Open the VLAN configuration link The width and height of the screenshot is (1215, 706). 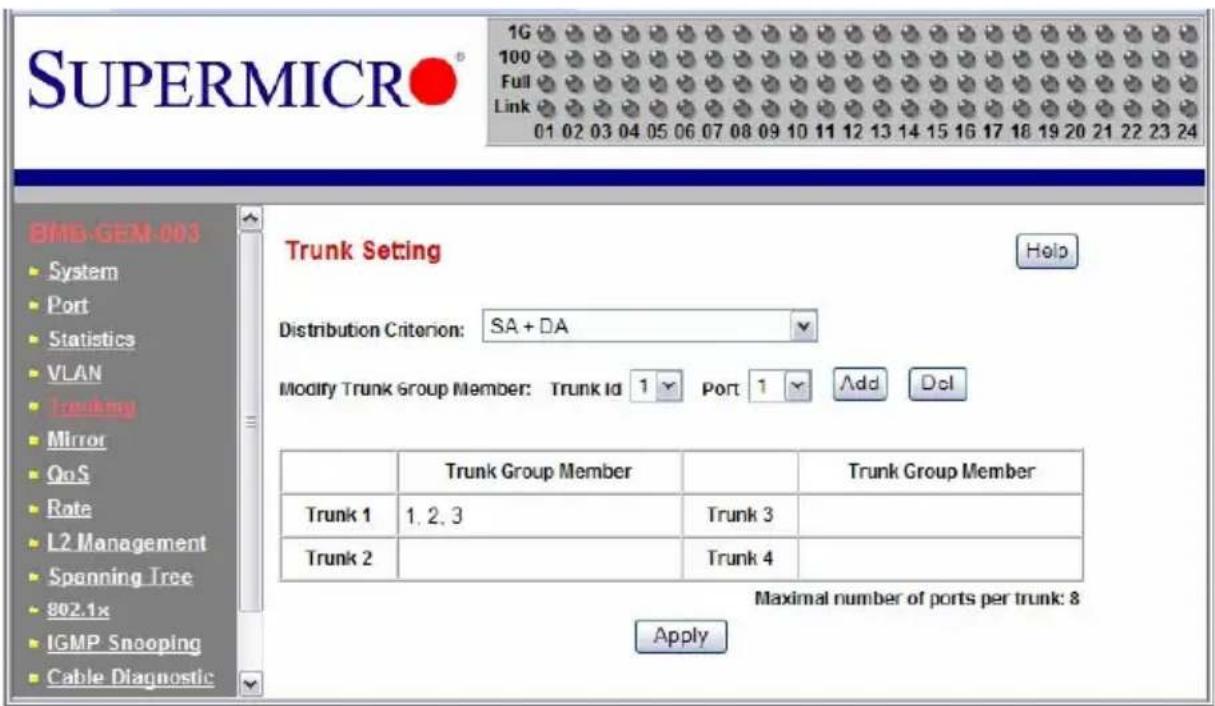click(75, 373)
